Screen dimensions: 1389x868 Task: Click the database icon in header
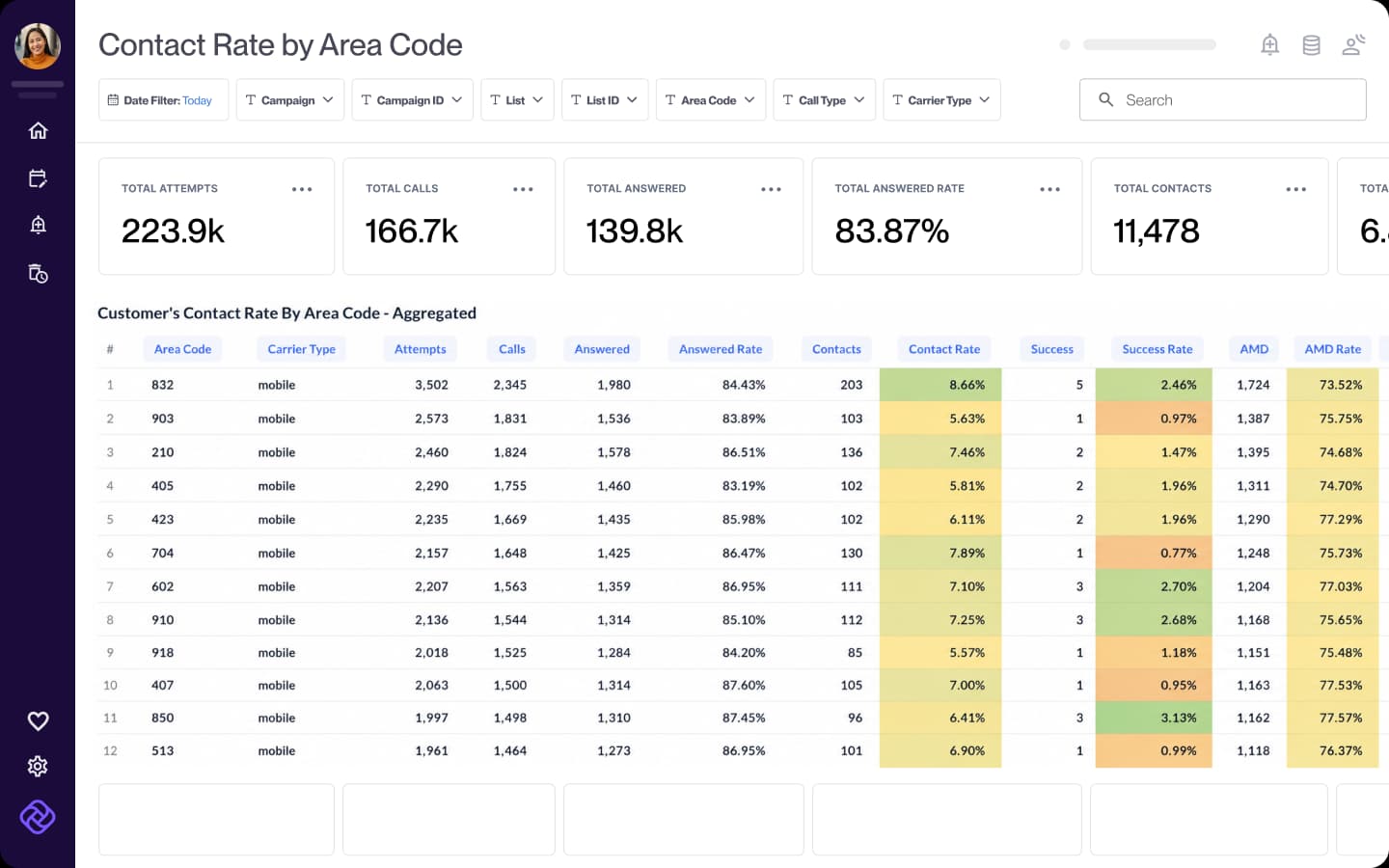(1311, 45)
